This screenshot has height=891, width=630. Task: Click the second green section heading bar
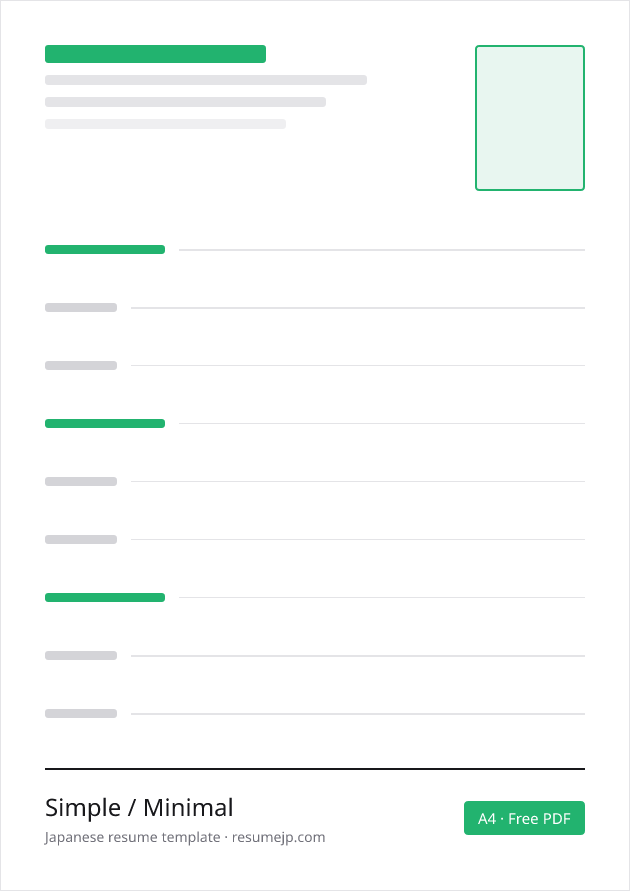[x=105, y=423]
